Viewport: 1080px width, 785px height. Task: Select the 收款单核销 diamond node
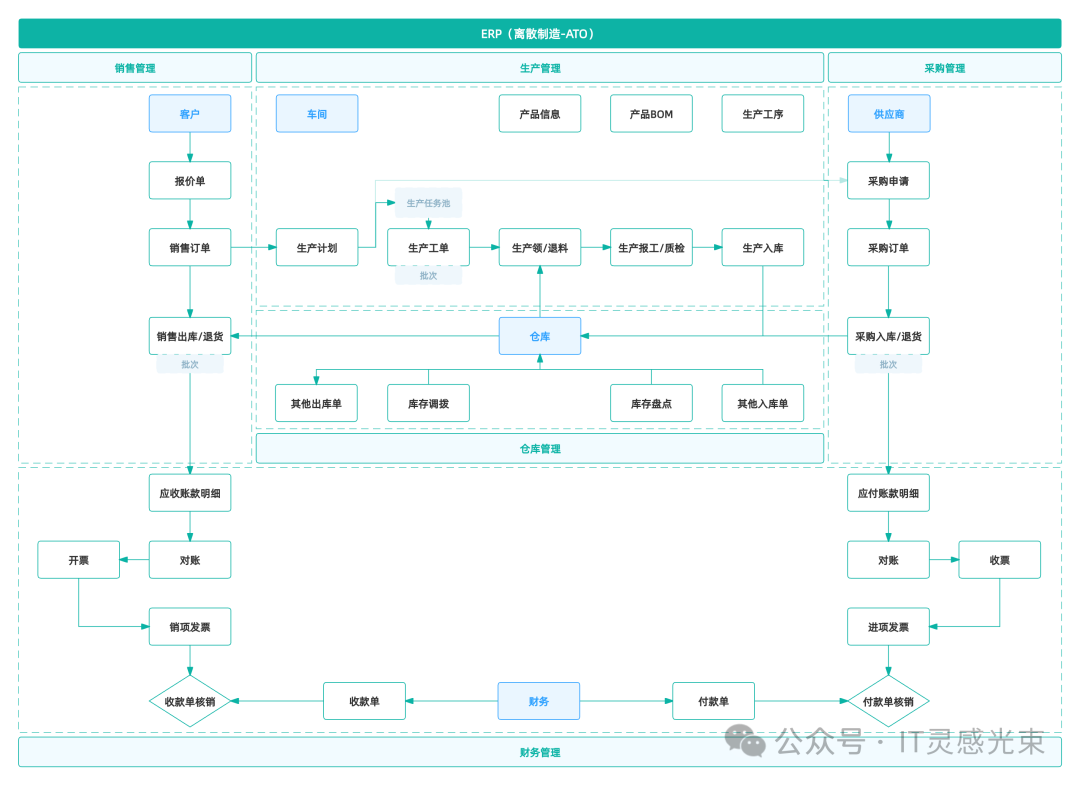tap(190, 702)
